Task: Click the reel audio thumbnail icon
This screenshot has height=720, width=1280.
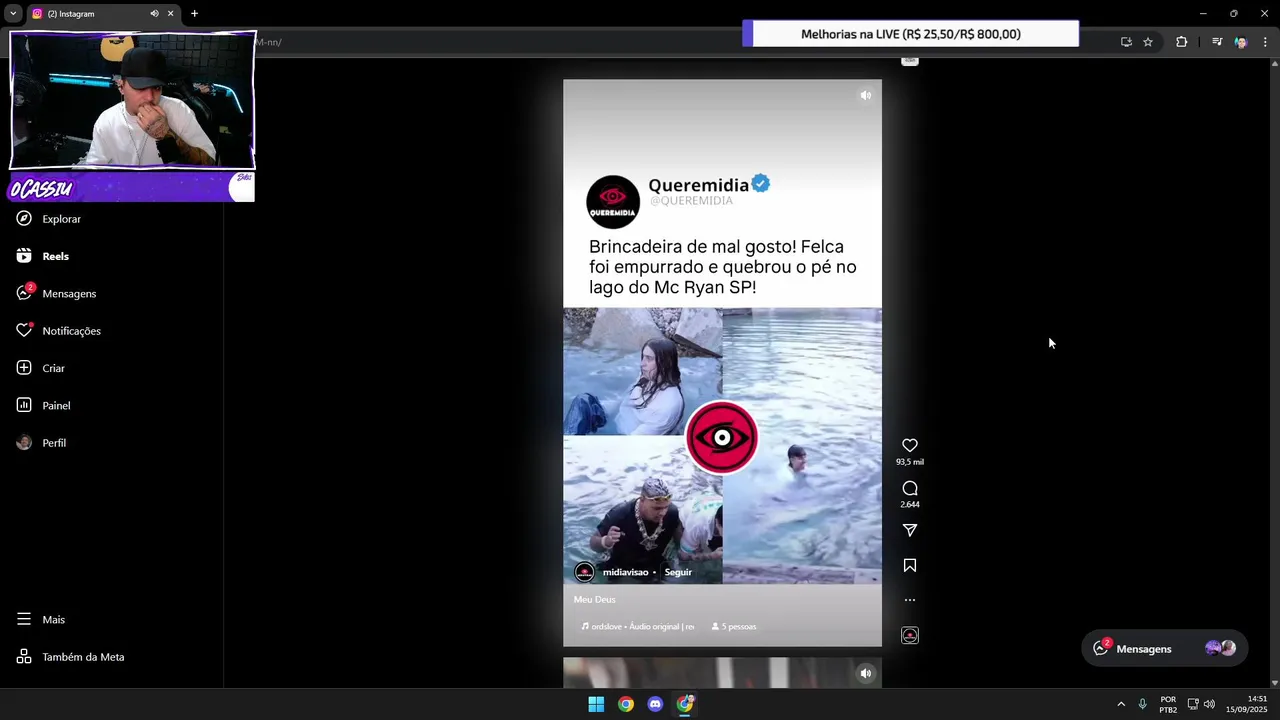Action: 910,635
